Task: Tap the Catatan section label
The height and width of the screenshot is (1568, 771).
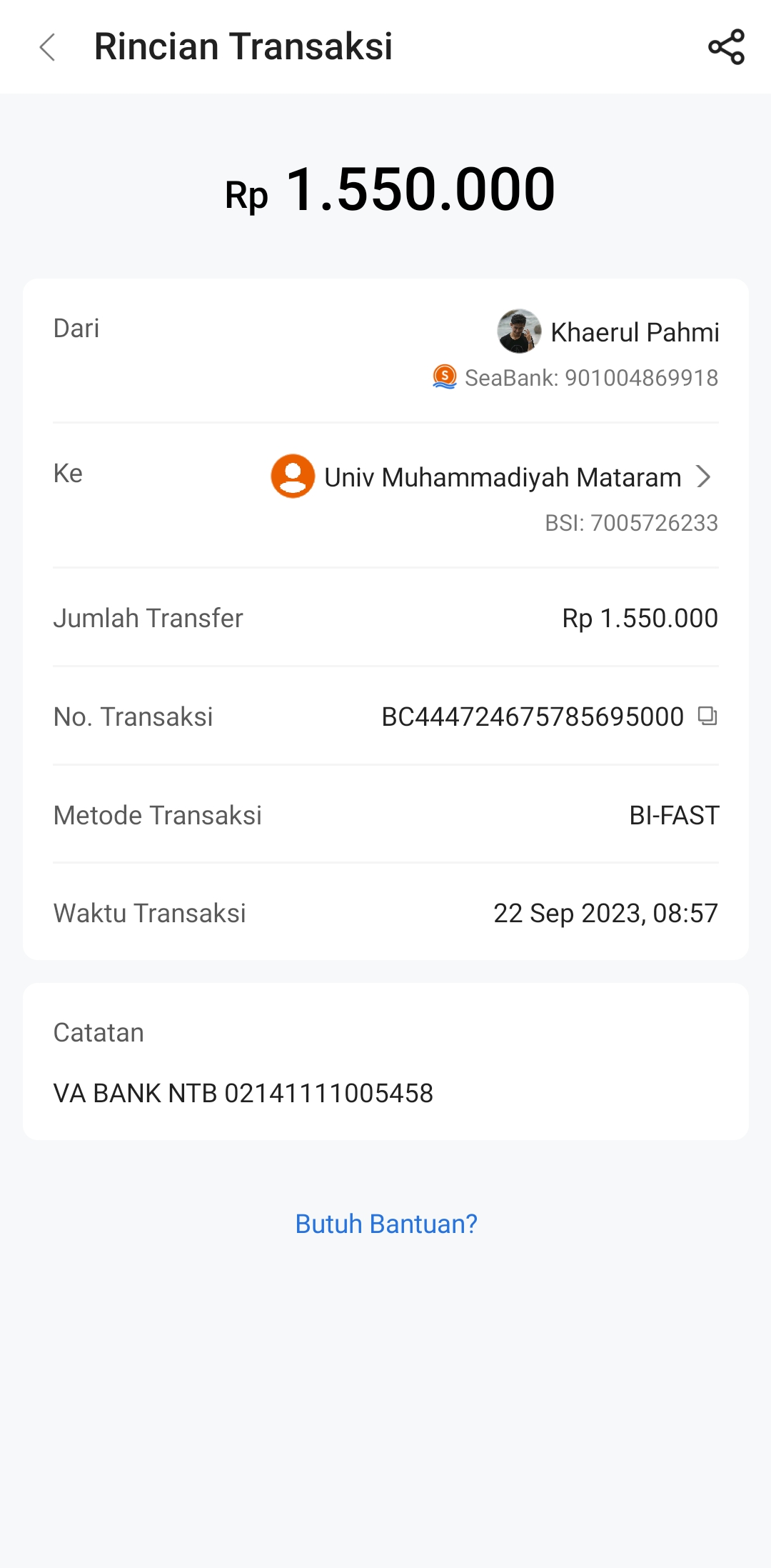Action: (x=99, y=1033)
